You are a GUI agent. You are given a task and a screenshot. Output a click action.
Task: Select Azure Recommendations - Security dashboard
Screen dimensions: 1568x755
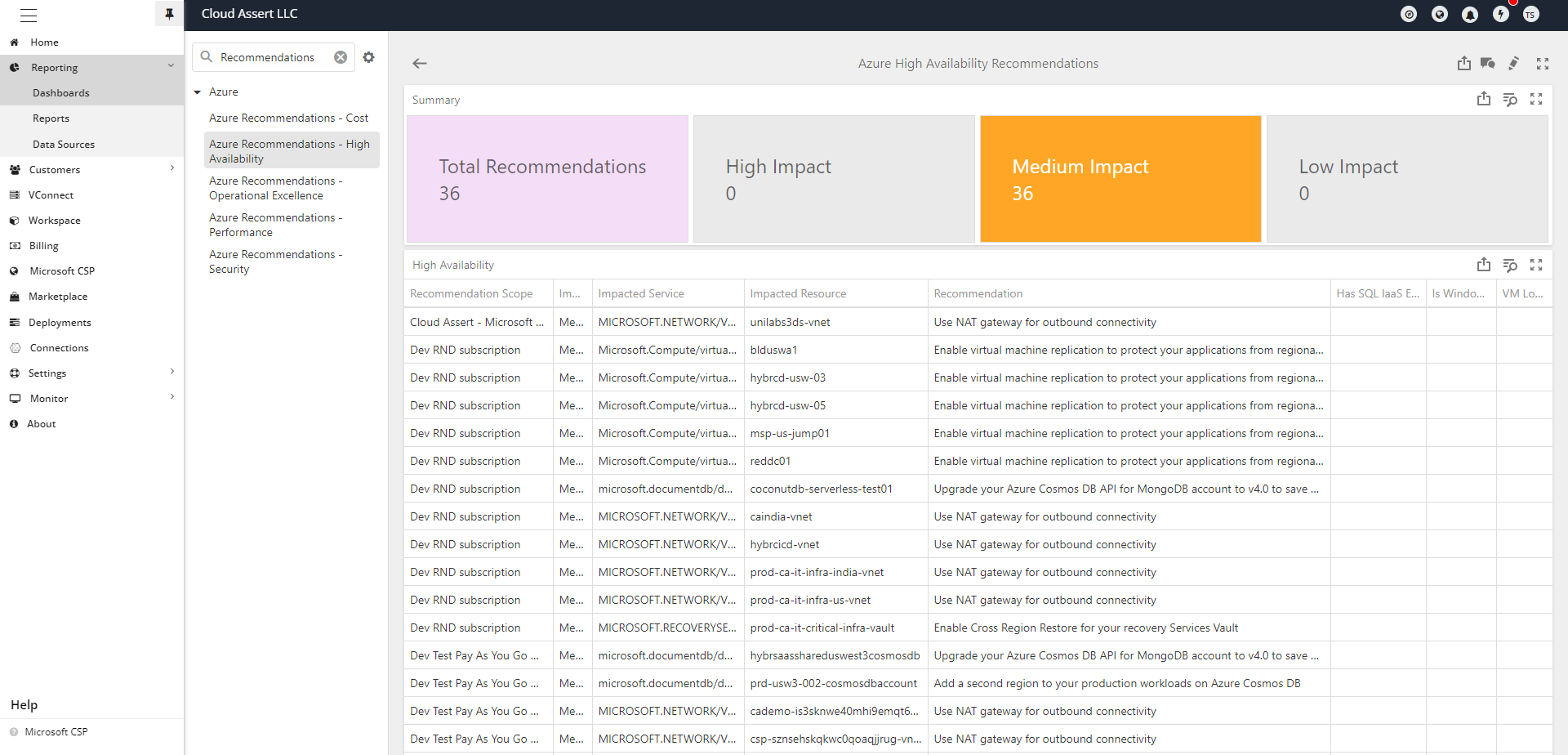[275, 261]
